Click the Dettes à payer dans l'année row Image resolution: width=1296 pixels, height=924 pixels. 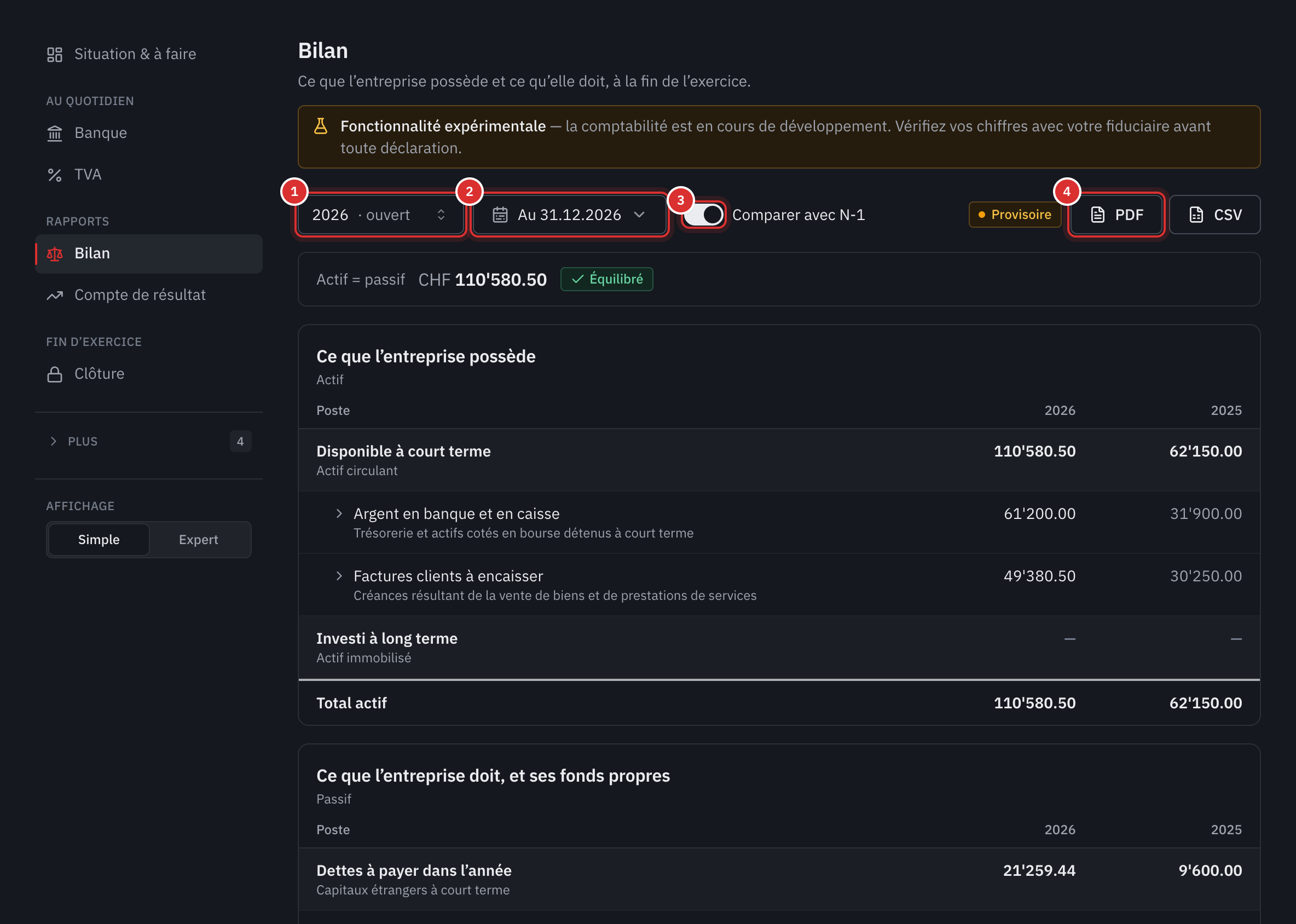(779, 880)
